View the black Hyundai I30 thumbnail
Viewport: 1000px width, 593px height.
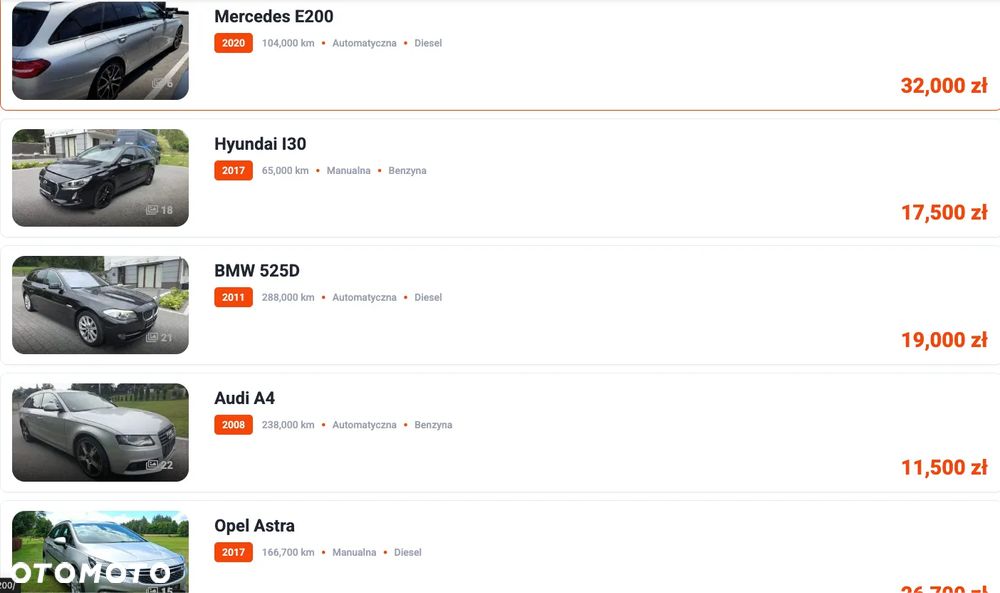coord(100,178)
